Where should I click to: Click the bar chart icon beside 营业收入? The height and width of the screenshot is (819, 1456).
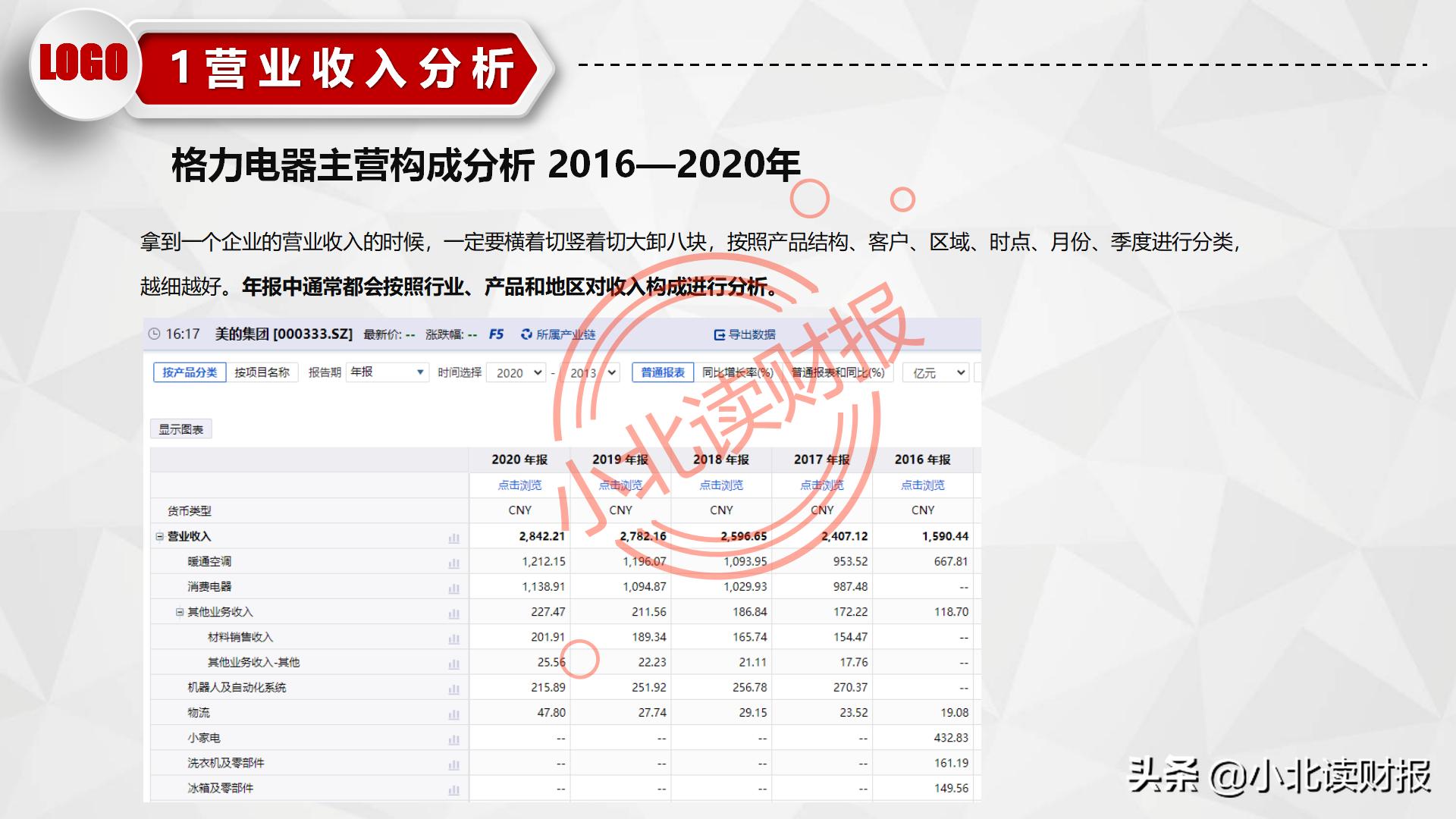(453, 536)
